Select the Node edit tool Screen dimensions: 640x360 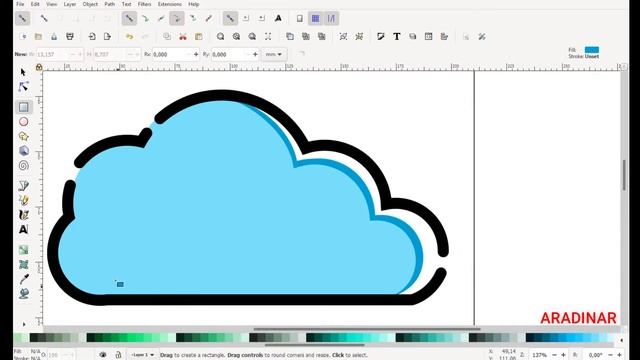23,87
